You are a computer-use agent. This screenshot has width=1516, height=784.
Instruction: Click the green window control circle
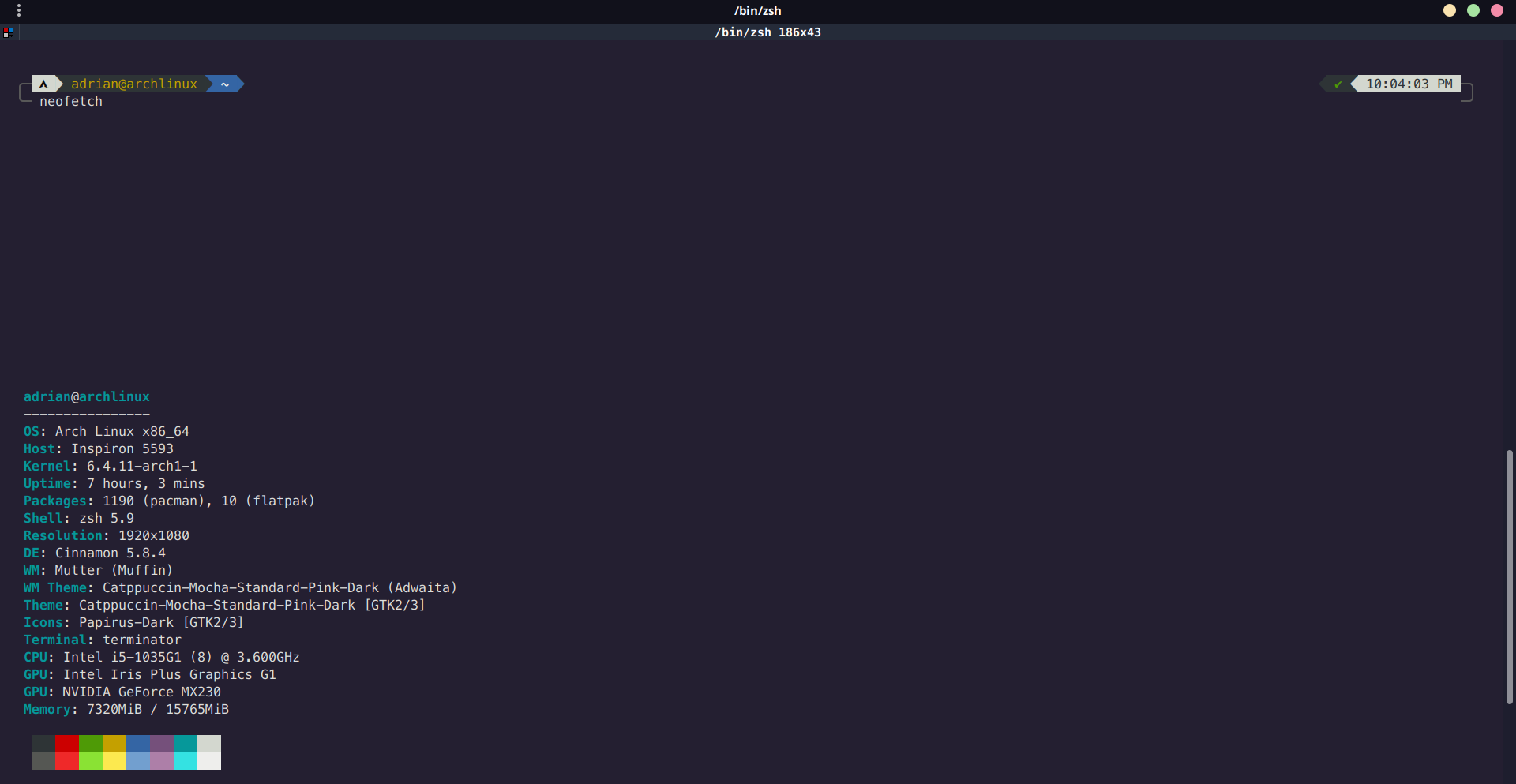click(x=1473, y=10)
